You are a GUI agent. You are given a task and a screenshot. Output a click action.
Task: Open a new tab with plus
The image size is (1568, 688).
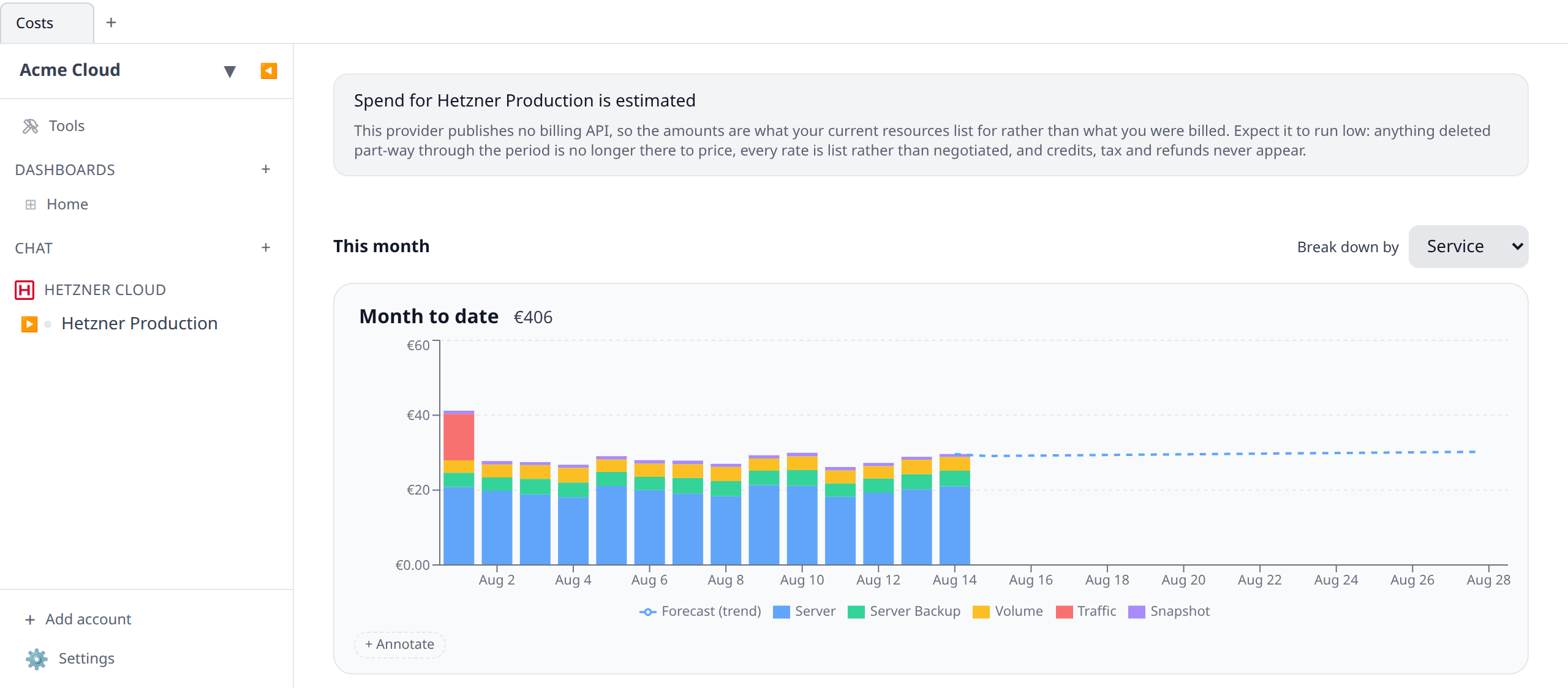click(x=111, y=23)
